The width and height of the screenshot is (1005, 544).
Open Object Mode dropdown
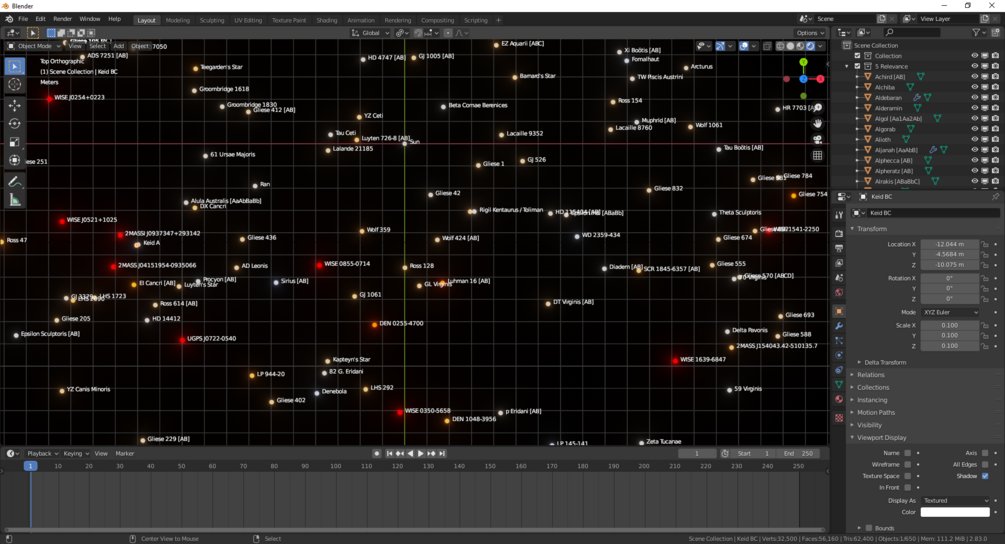(x=33, y=46)
